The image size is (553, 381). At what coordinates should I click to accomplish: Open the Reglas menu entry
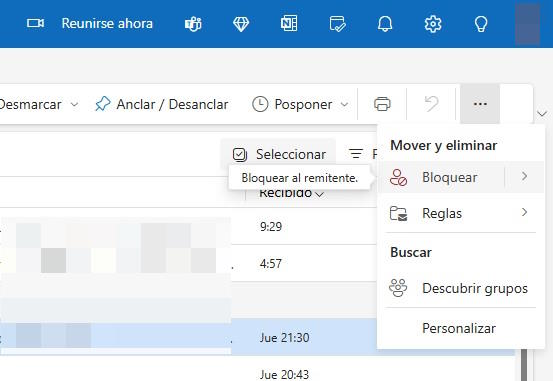pos(461,213)
